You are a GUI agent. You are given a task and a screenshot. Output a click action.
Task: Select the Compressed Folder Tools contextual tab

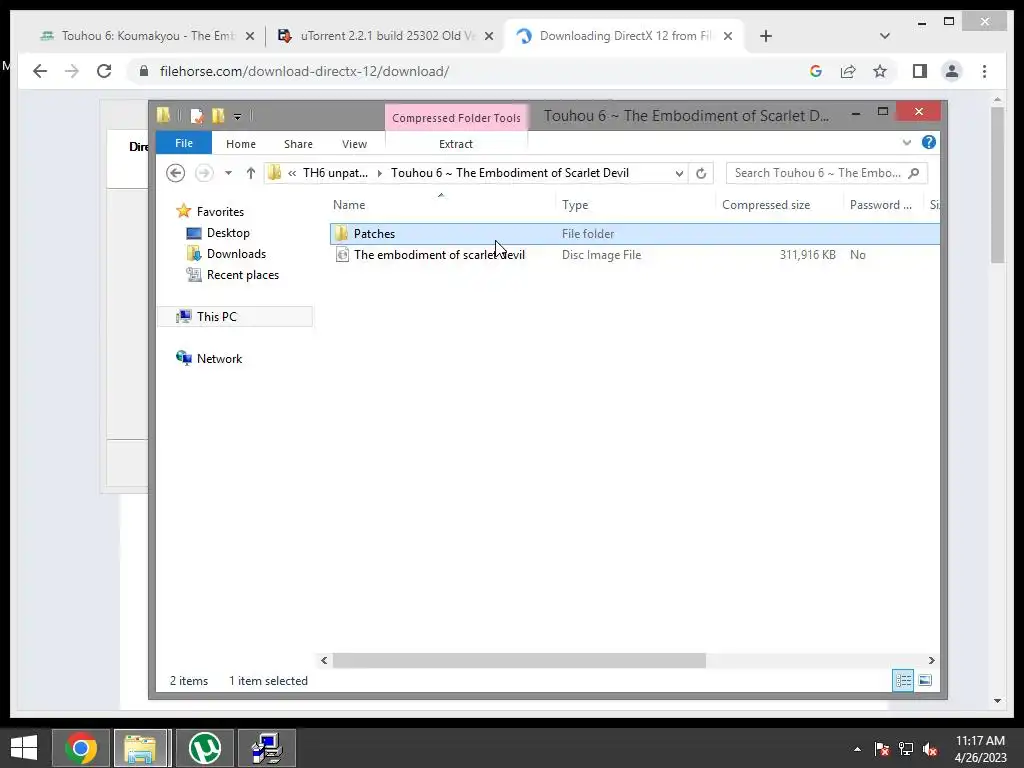click(x=456, y=118)
